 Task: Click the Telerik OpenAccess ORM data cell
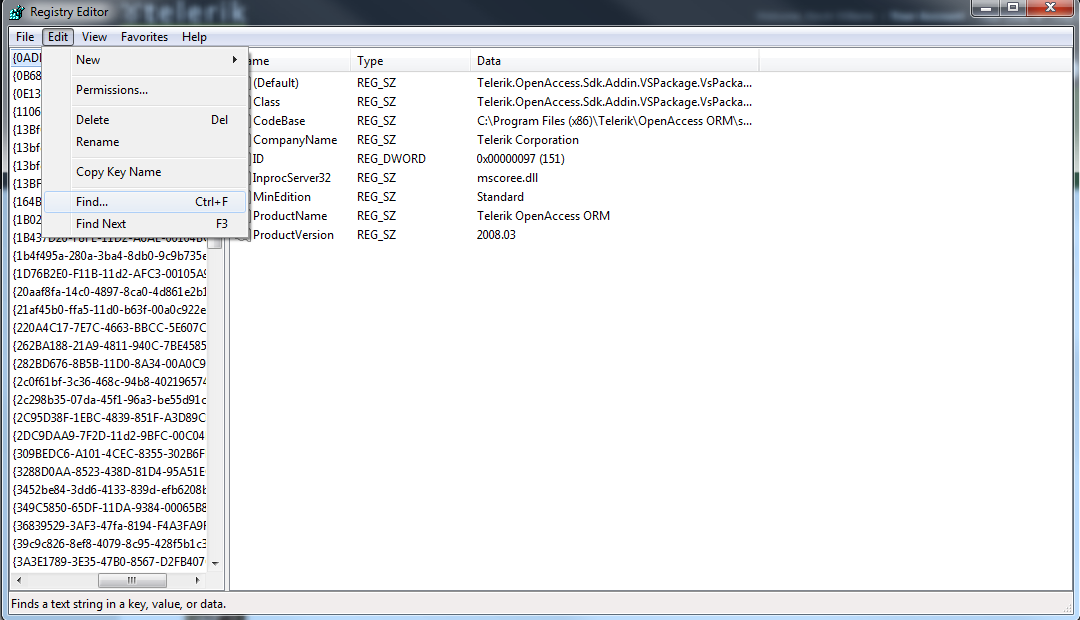pyautogui.click(x=543, y=216)
